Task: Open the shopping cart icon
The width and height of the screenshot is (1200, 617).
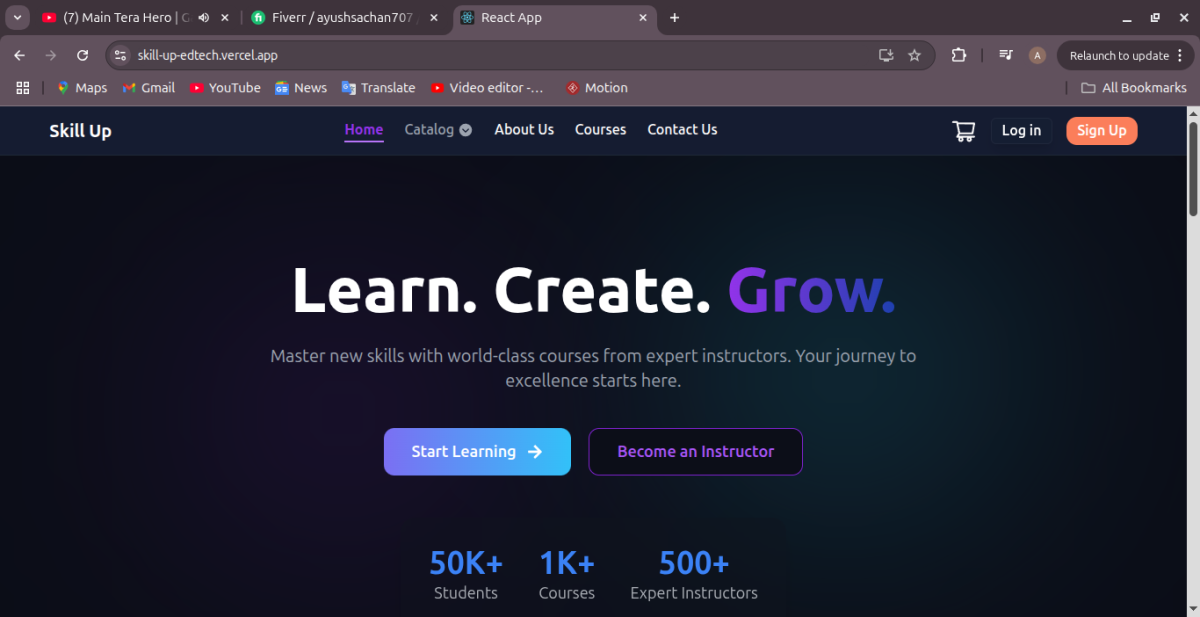Action: pyautogui.click(x=963, y=131)
